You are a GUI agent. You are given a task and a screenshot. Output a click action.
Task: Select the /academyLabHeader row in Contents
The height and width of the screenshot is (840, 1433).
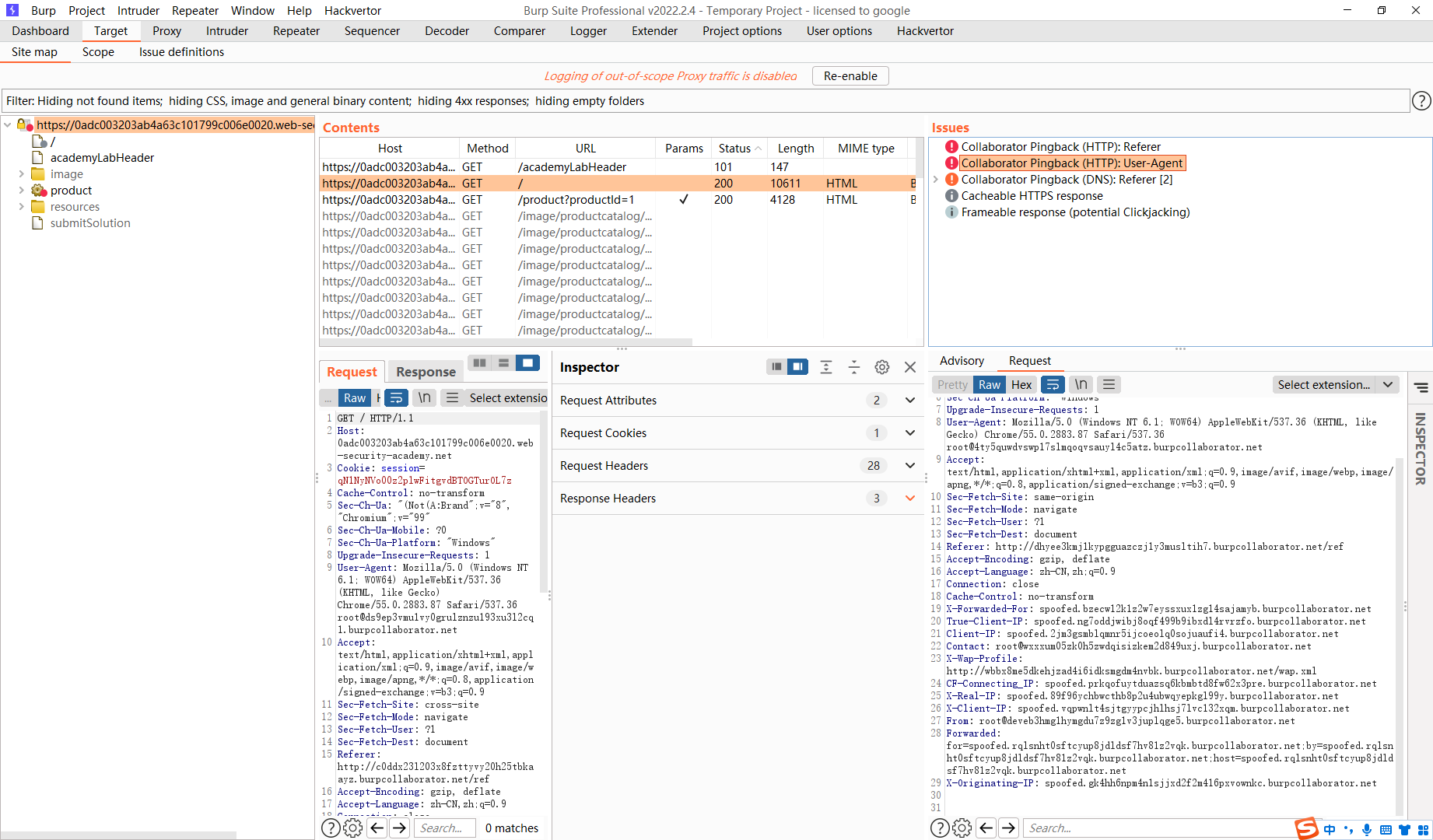(x=617, y=167)
